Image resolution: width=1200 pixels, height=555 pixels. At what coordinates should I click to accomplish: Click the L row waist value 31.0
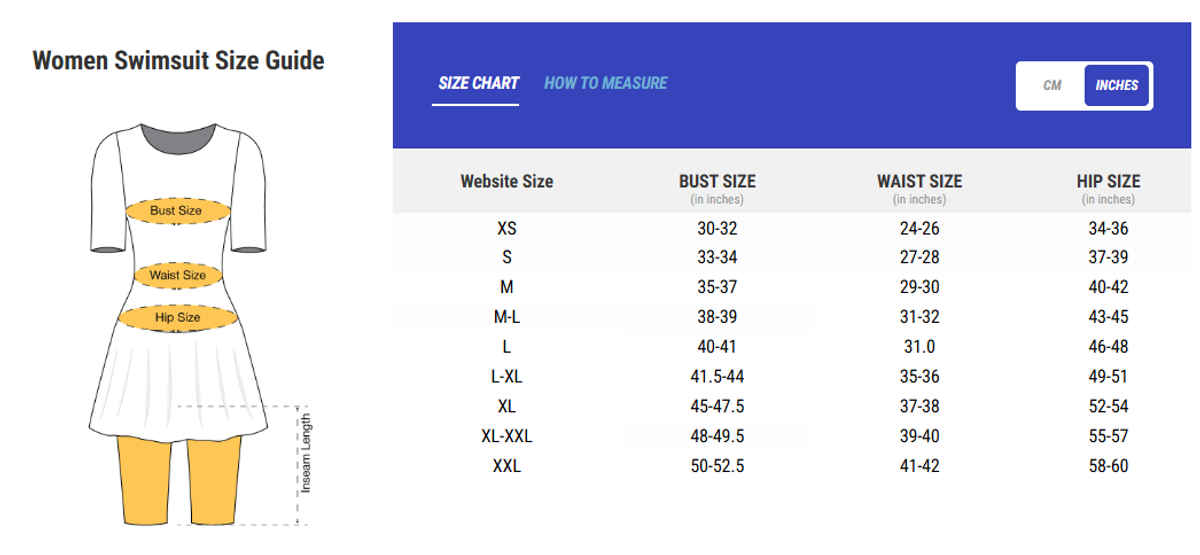click(x=919, y=347)
